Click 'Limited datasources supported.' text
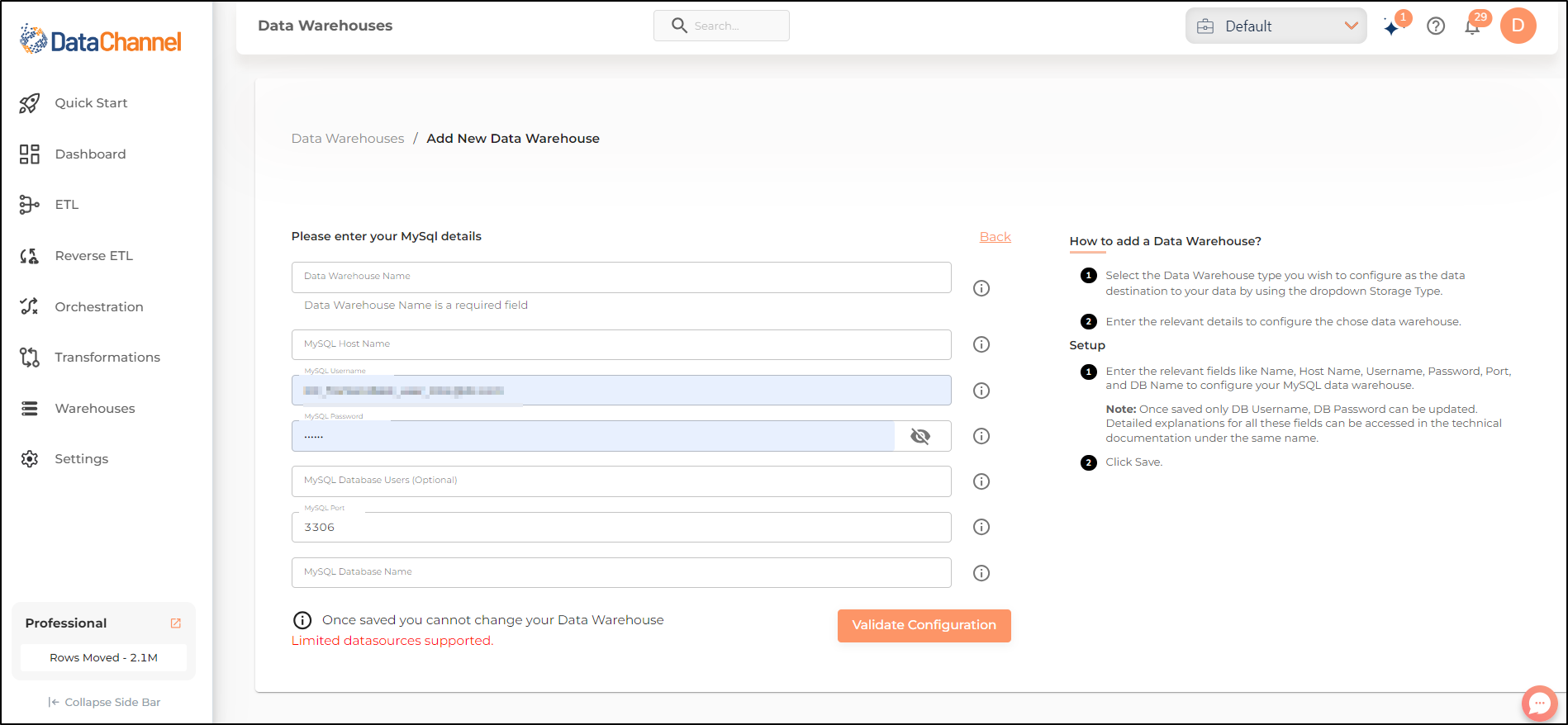 pyautogui.click(x=392, y=641)
